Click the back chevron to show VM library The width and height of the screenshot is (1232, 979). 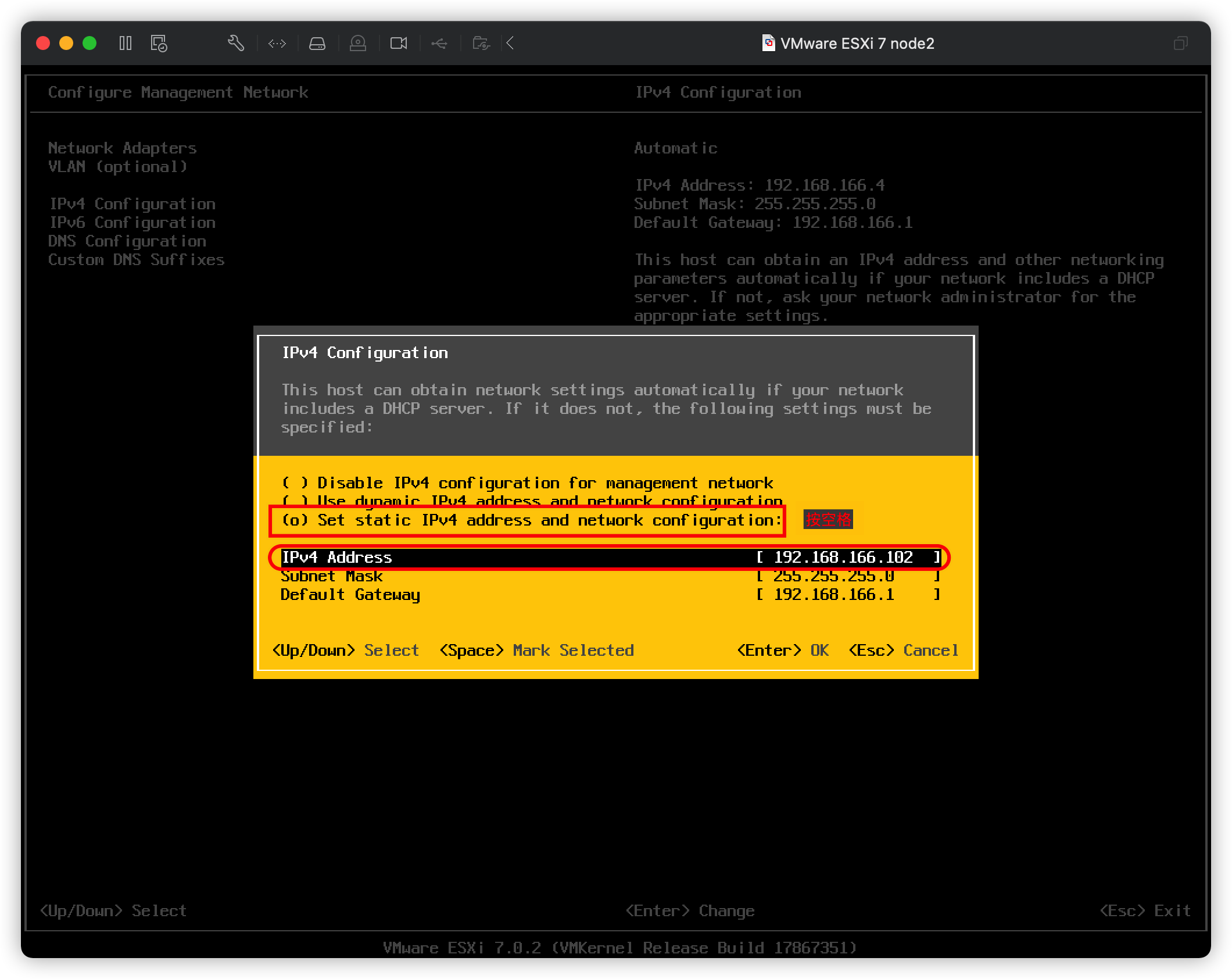pyautogui.click(x=510, y=43)
